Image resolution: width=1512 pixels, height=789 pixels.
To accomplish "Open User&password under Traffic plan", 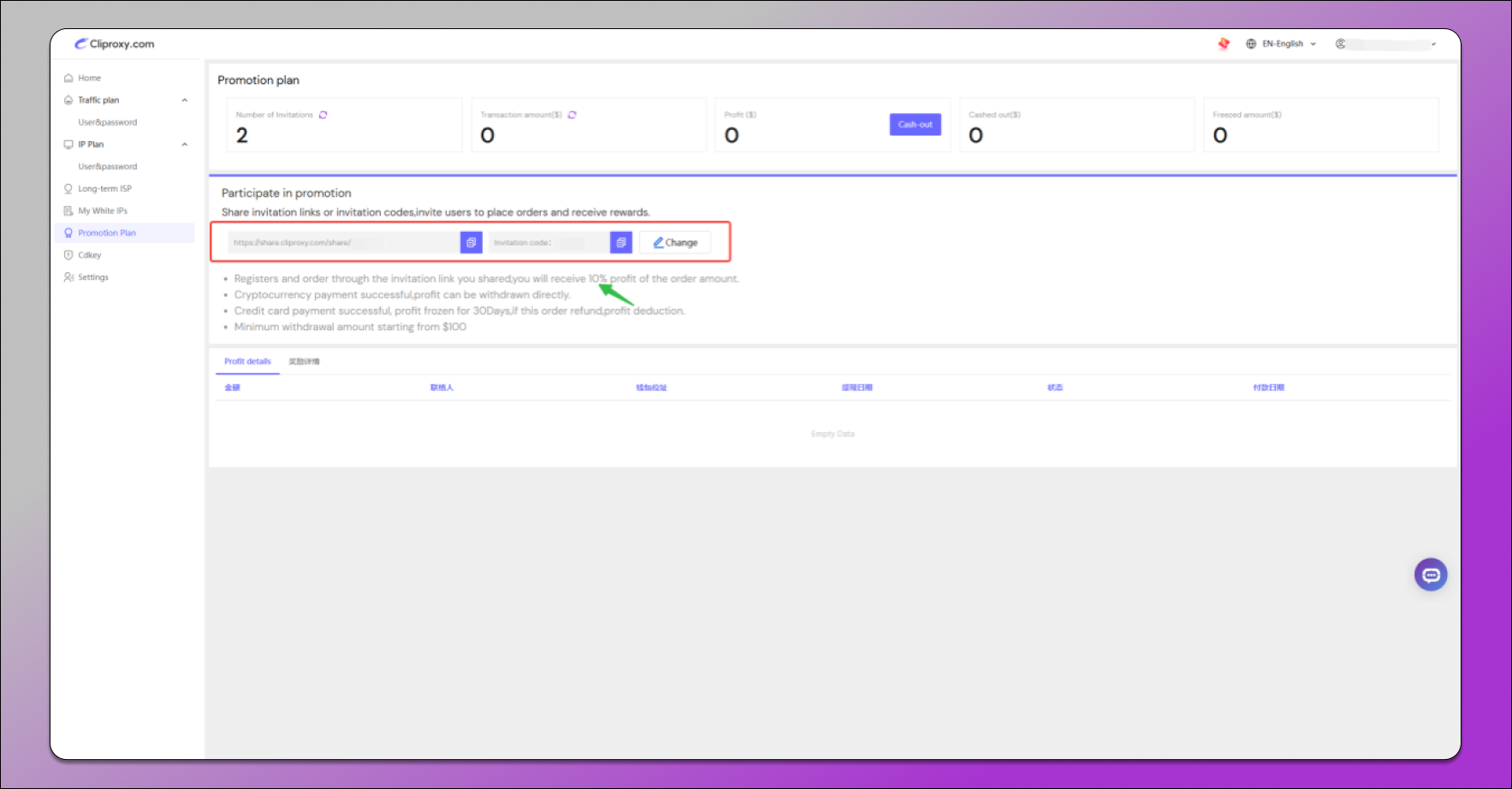I will (x=108, y=122).
